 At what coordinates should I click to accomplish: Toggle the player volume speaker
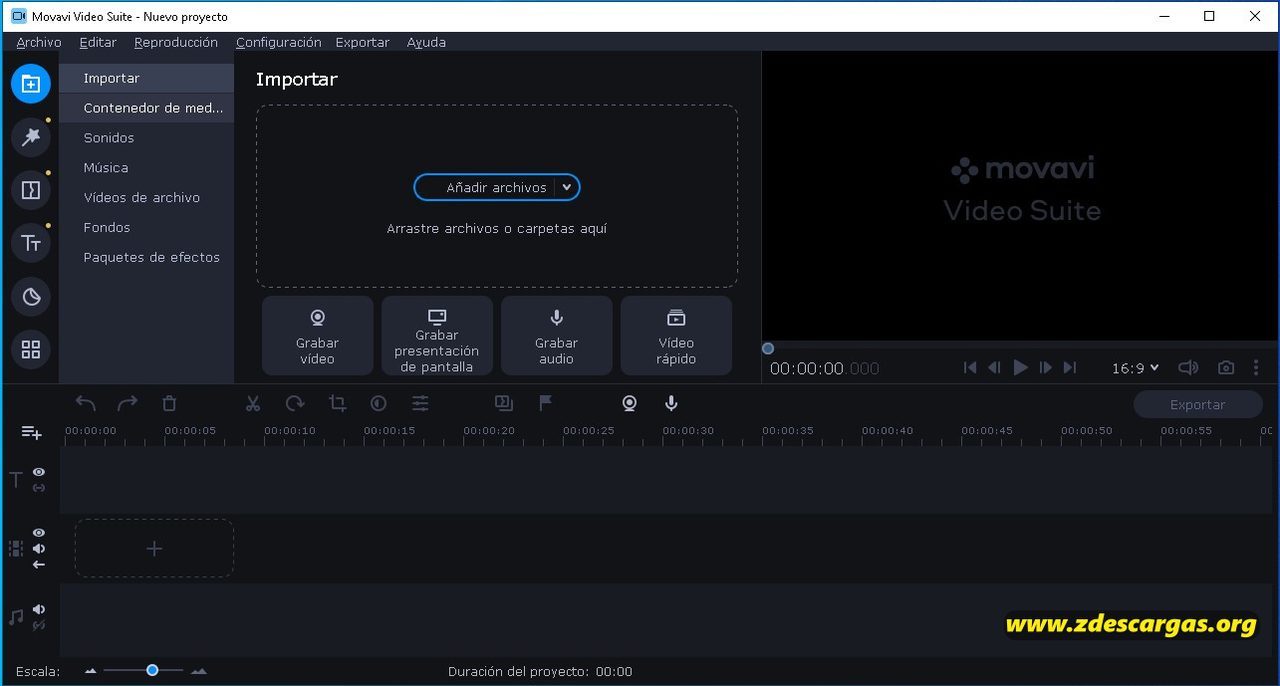coord(1188,367)
